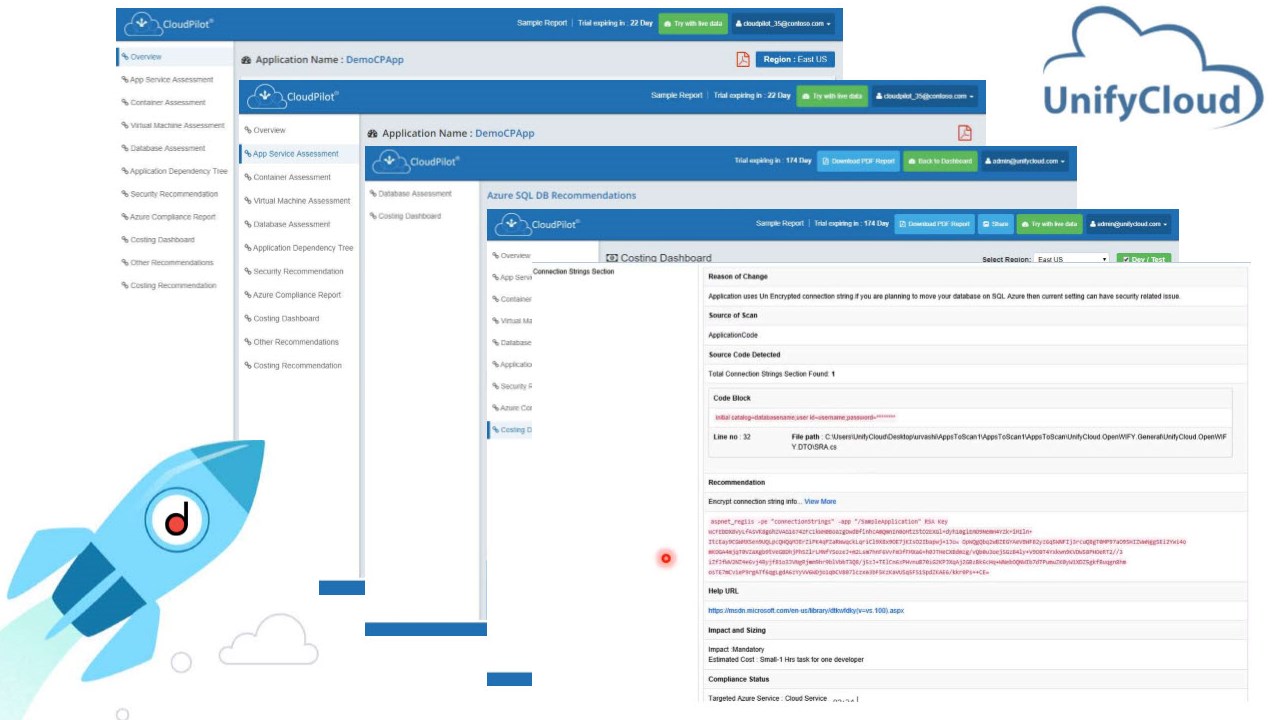Click the dashboard icon before Application Name in the backmost window
The image size is (1280, 720).
pyautogui.click(x=246, y=60)
